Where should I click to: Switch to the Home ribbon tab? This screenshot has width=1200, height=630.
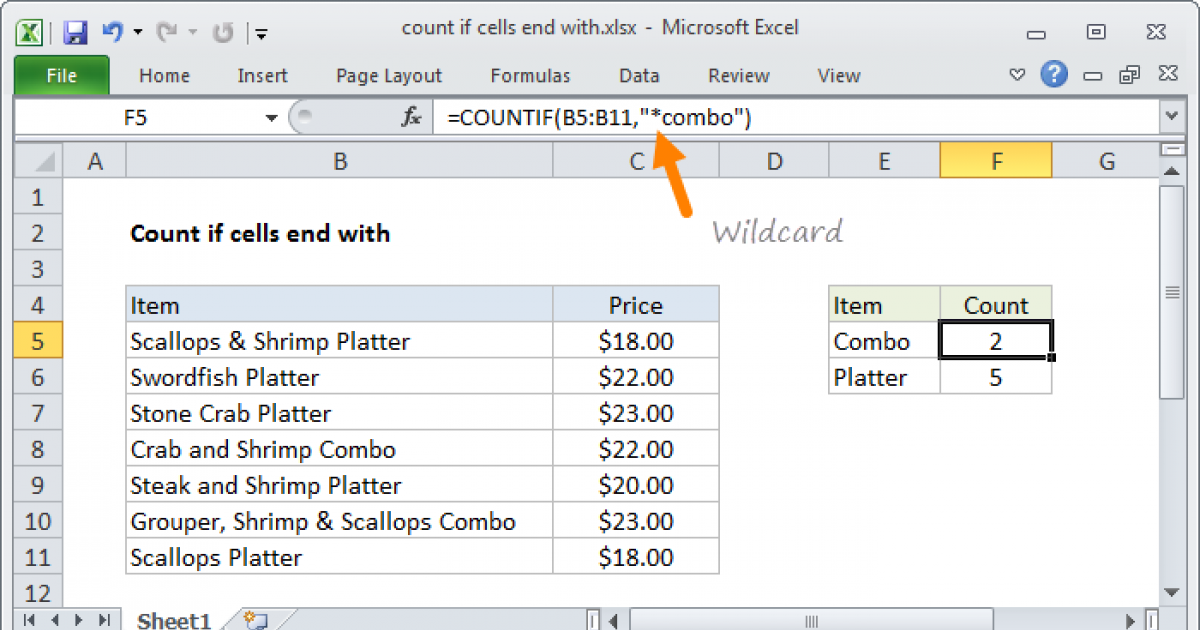(164, 76)
